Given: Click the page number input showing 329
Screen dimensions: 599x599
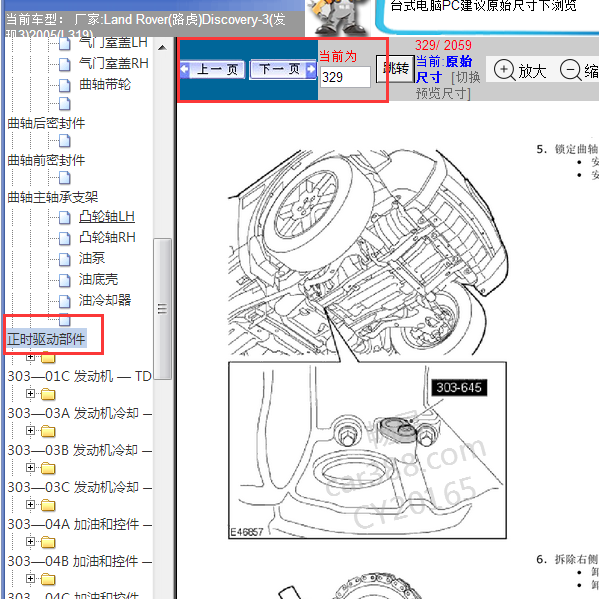Looking at the screenshot, I should point(345,77).
